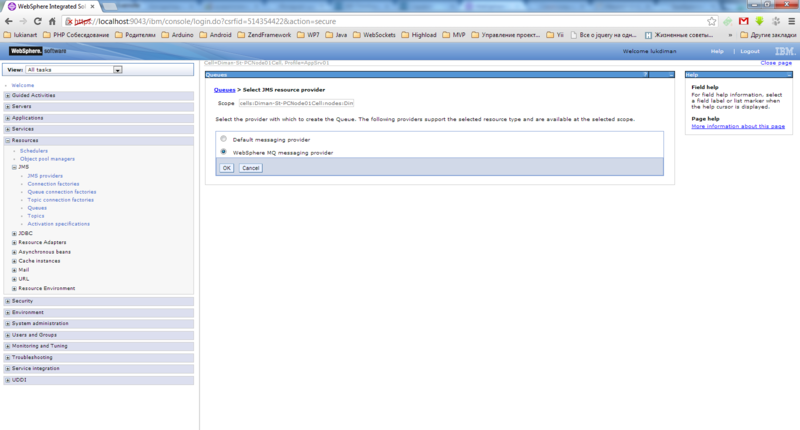The width and height of the screenshot is (800, 430).
Task: Open the Chrome menu icon
Action: (792, 21)
